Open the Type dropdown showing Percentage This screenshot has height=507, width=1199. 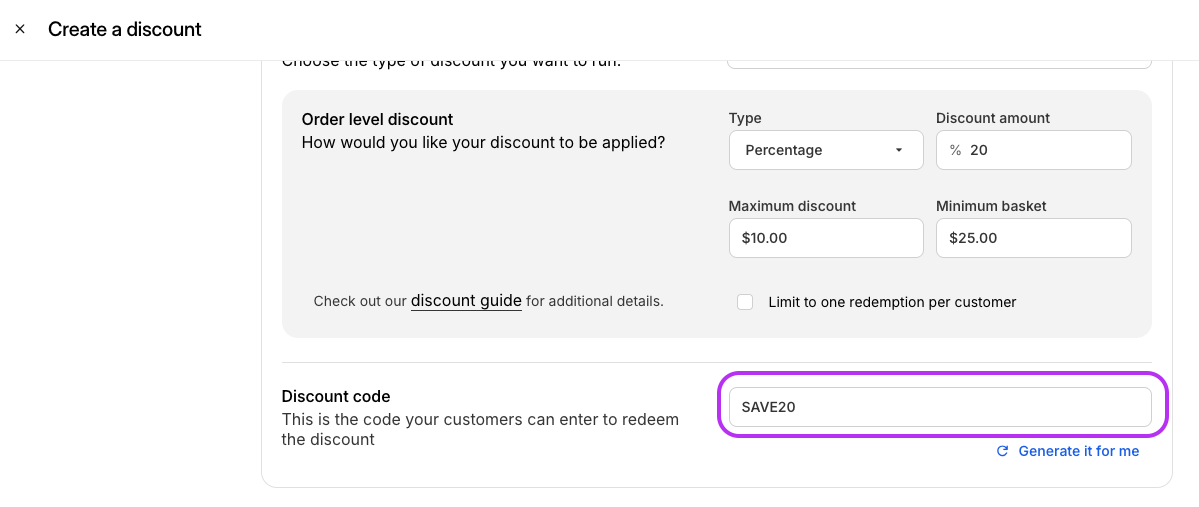tap(826, 150)
